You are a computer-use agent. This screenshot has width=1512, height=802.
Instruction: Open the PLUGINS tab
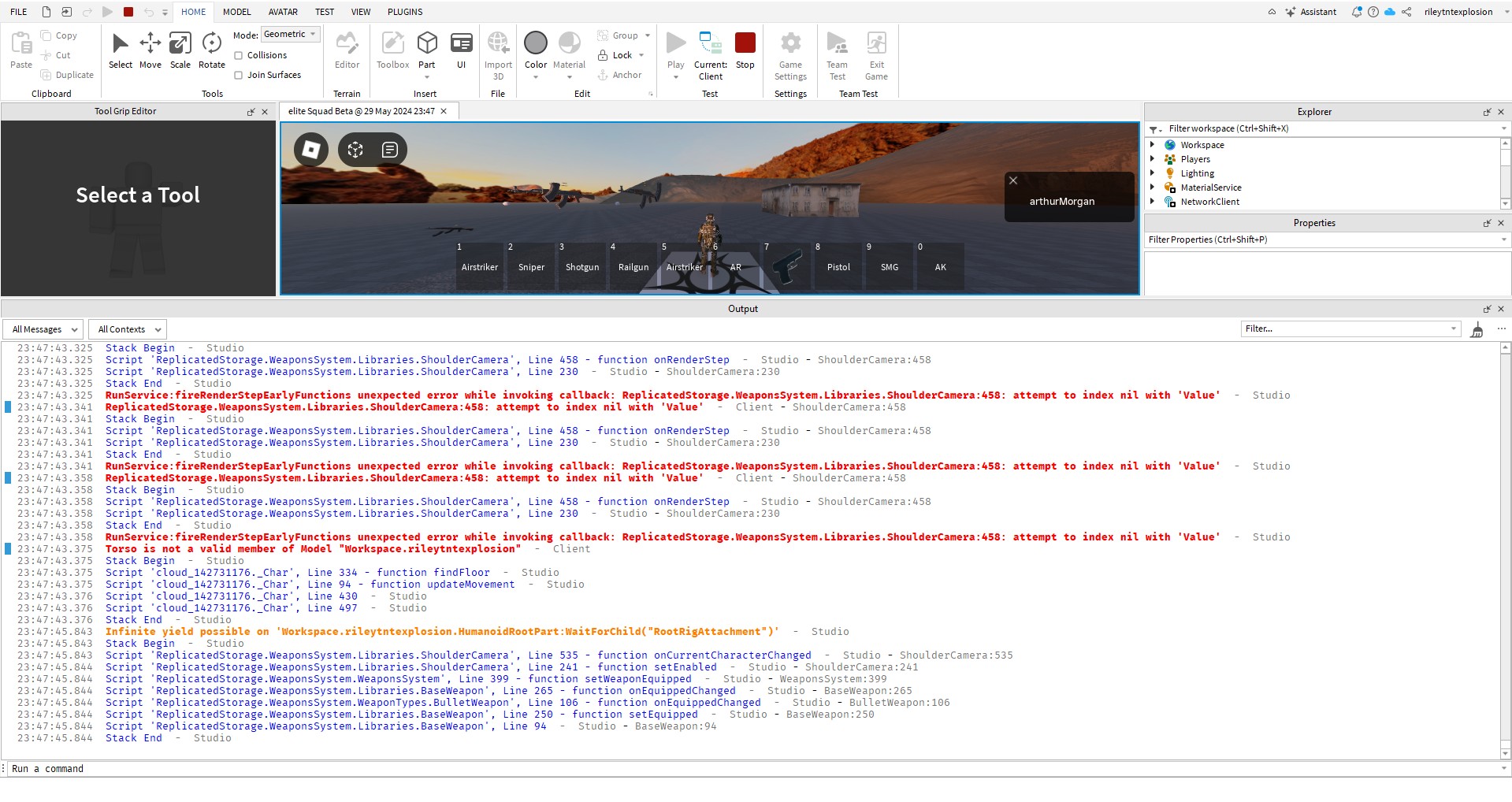pos(404,12)
